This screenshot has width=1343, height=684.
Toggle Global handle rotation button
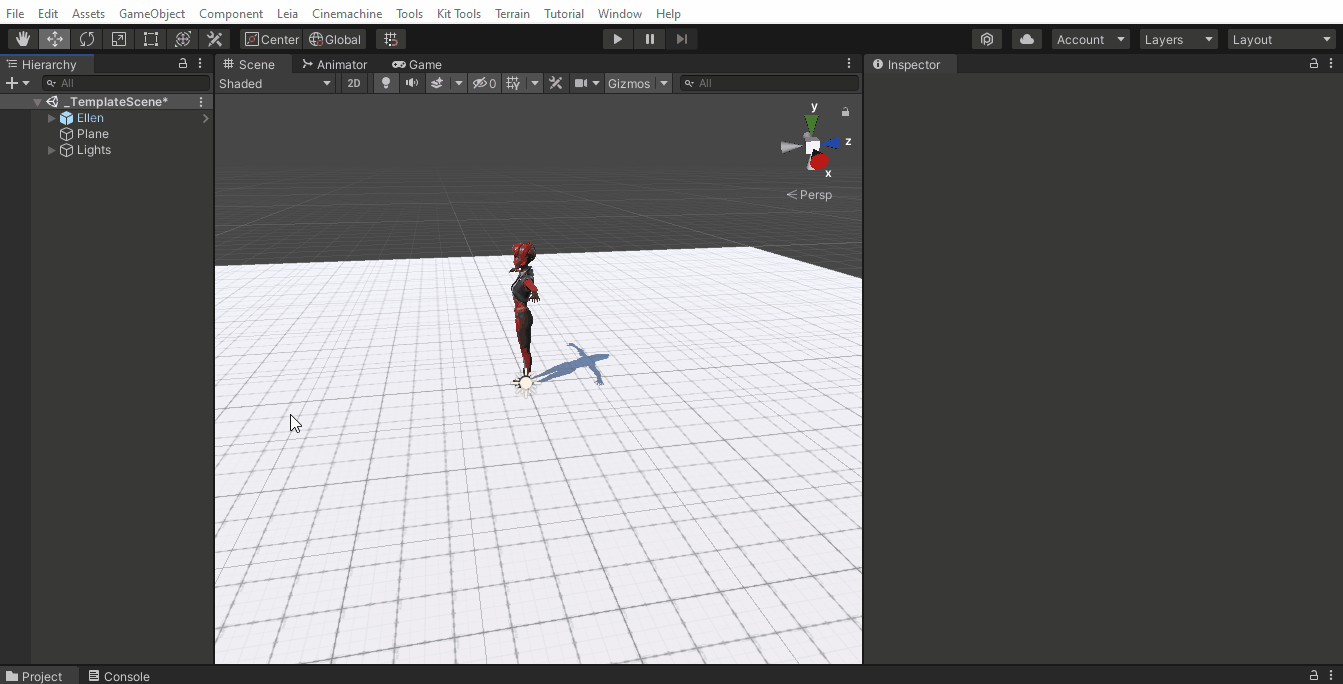[x=335, y=39]
